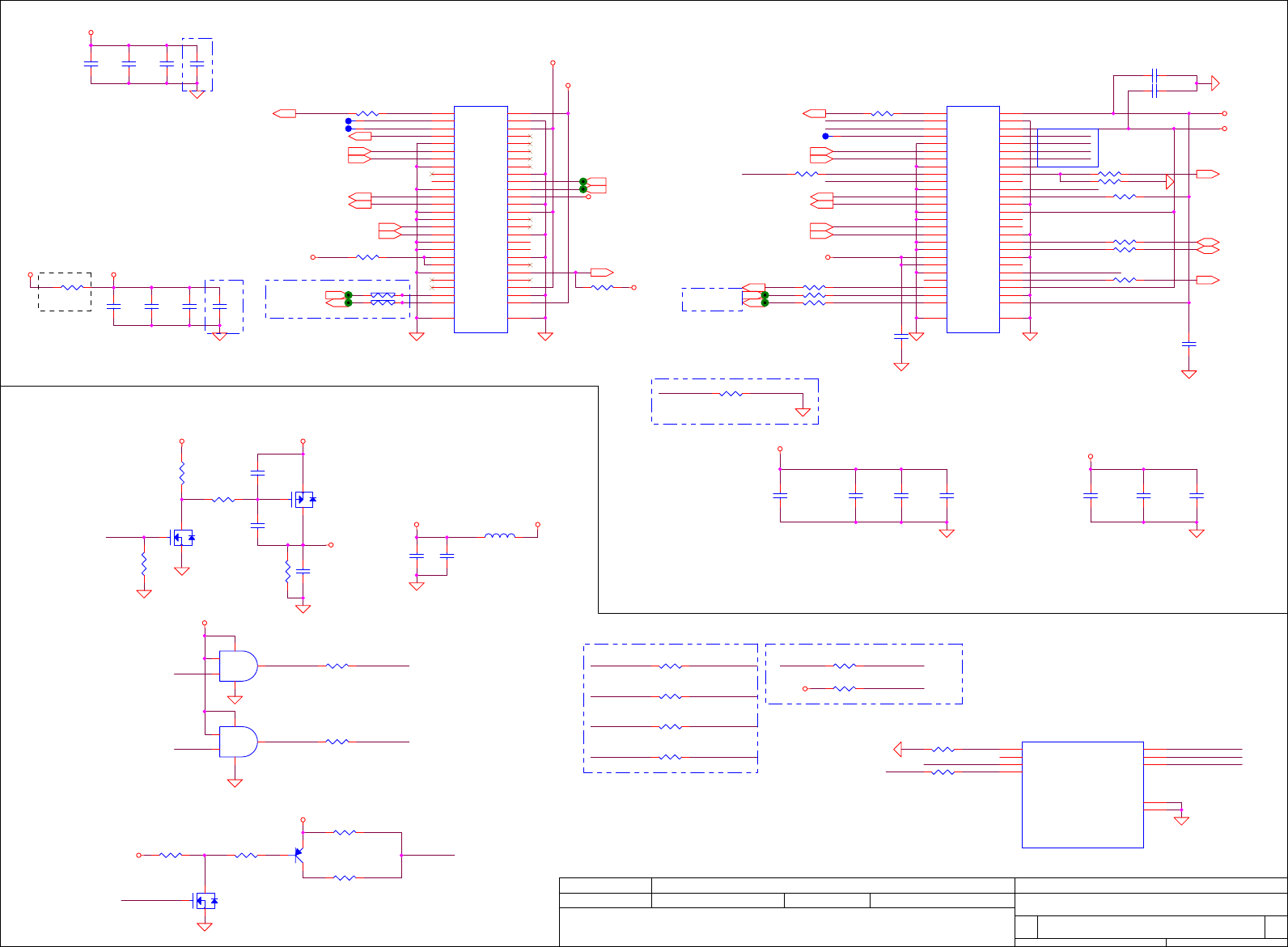Pick the resistor above the transistor's output loop
Screen dimensions: 1288x947
(345, 831)
